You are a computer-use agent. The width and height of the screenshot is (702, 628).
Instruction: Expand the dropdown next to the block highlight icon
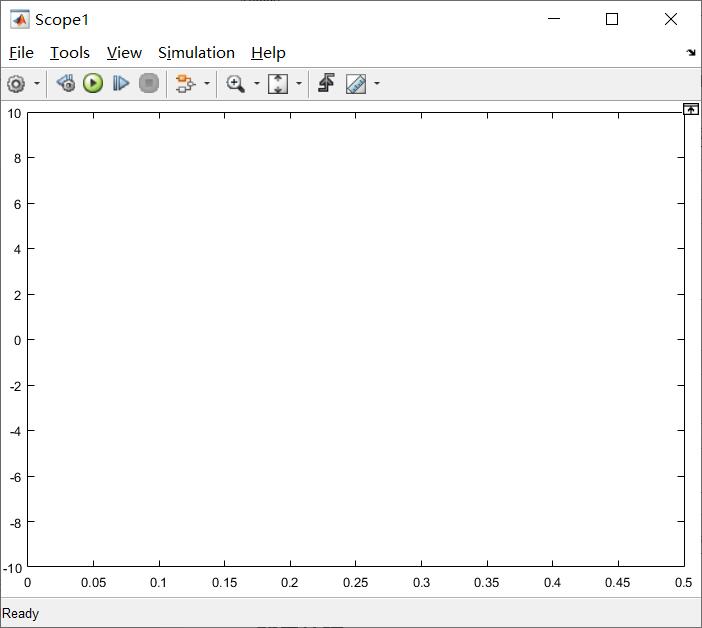(207, 84)
